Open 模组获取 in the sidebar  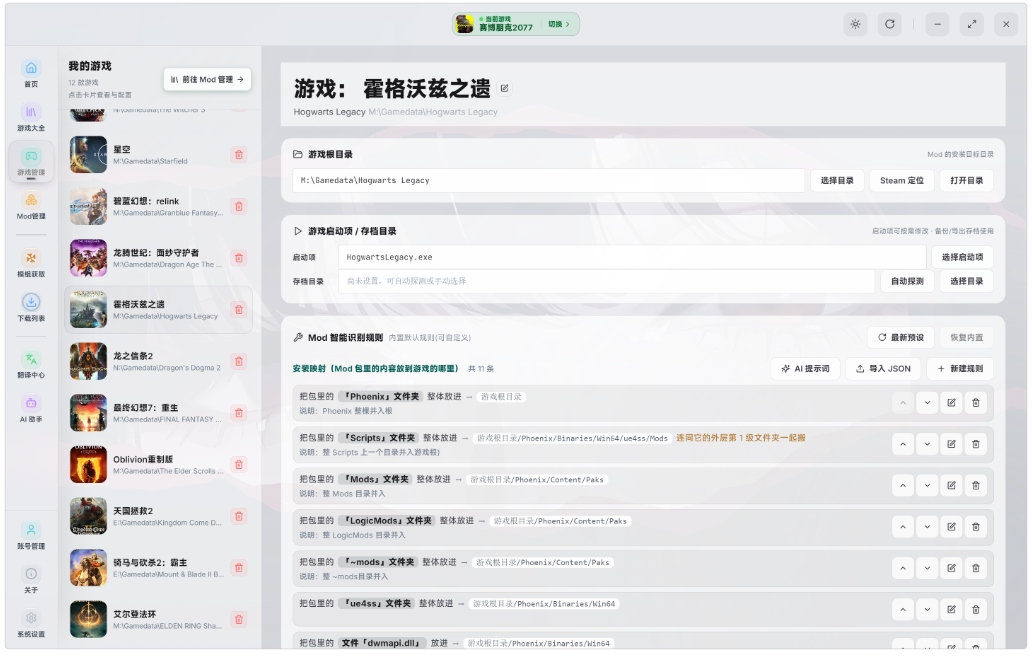pyautogui.click(x=31, y=263)
